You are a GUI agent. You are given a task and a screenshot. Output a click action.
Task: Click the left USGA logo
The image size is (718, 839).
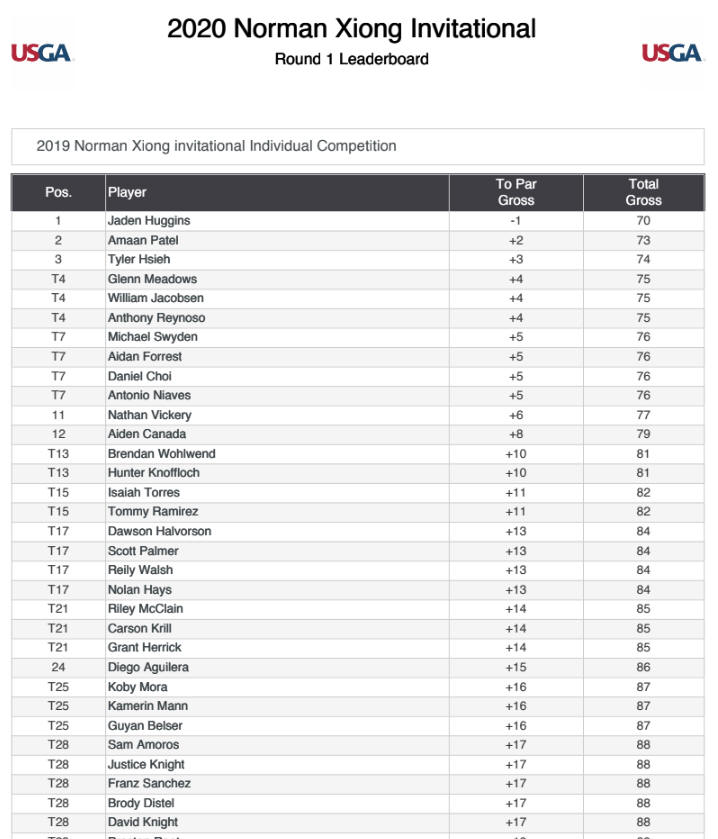[41, 53]
